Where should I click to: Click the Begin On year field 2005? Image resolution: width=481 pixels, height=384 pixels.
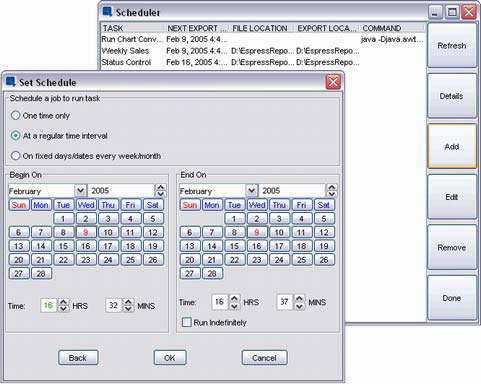point(121,191)
